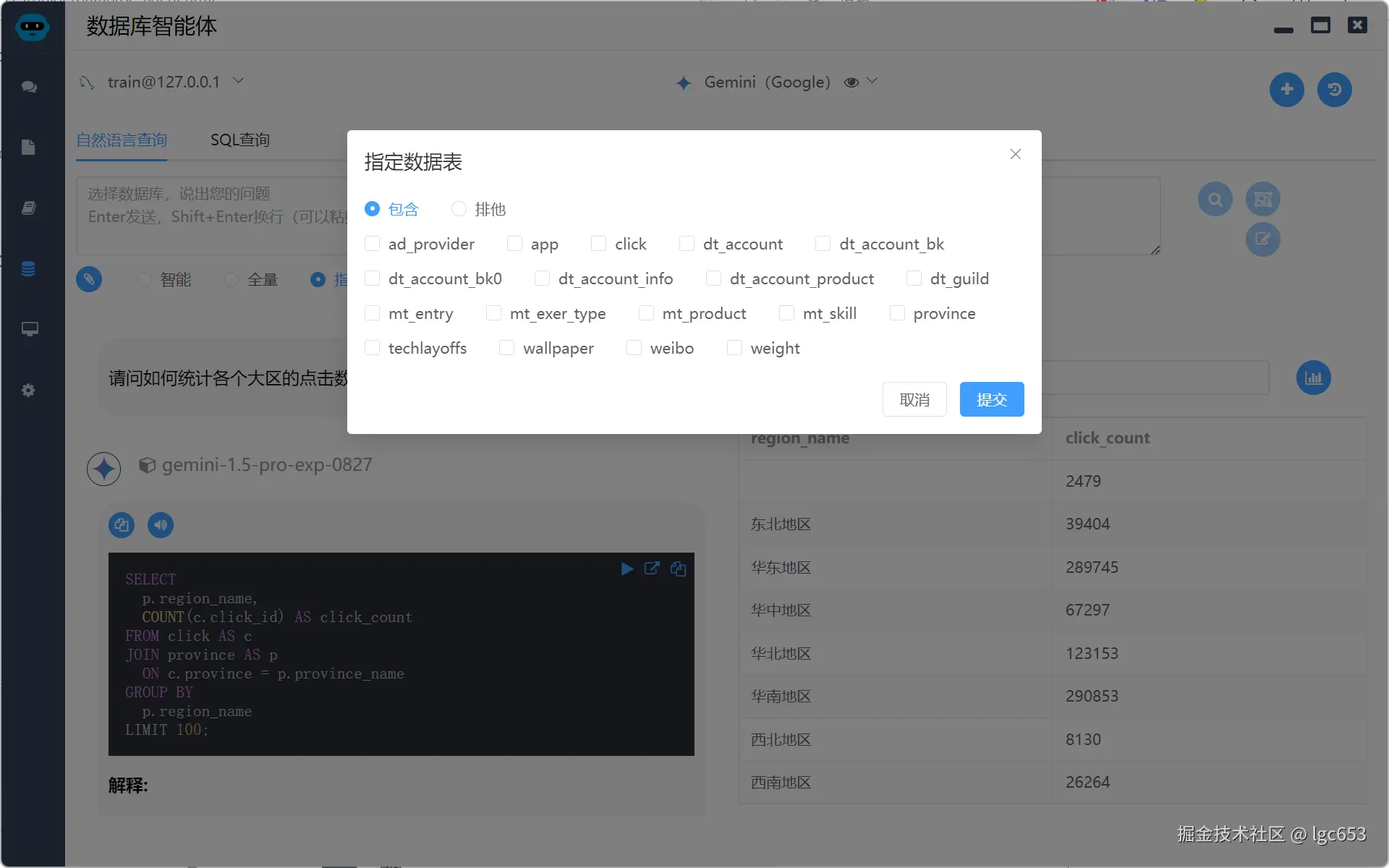
Task: Switch to the SQL查询 tab
Action: (239, 140)
